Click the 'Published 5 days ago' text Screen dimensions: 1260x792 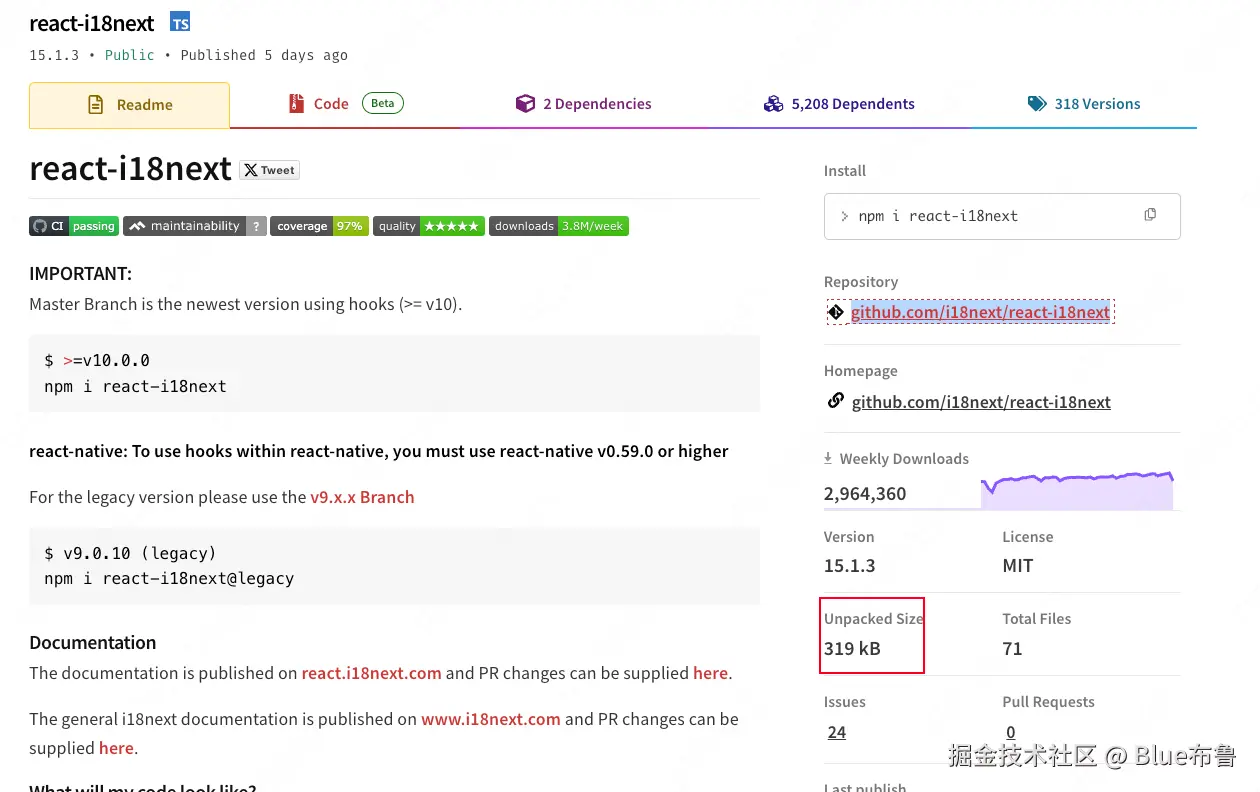click(x=264, y=55)
